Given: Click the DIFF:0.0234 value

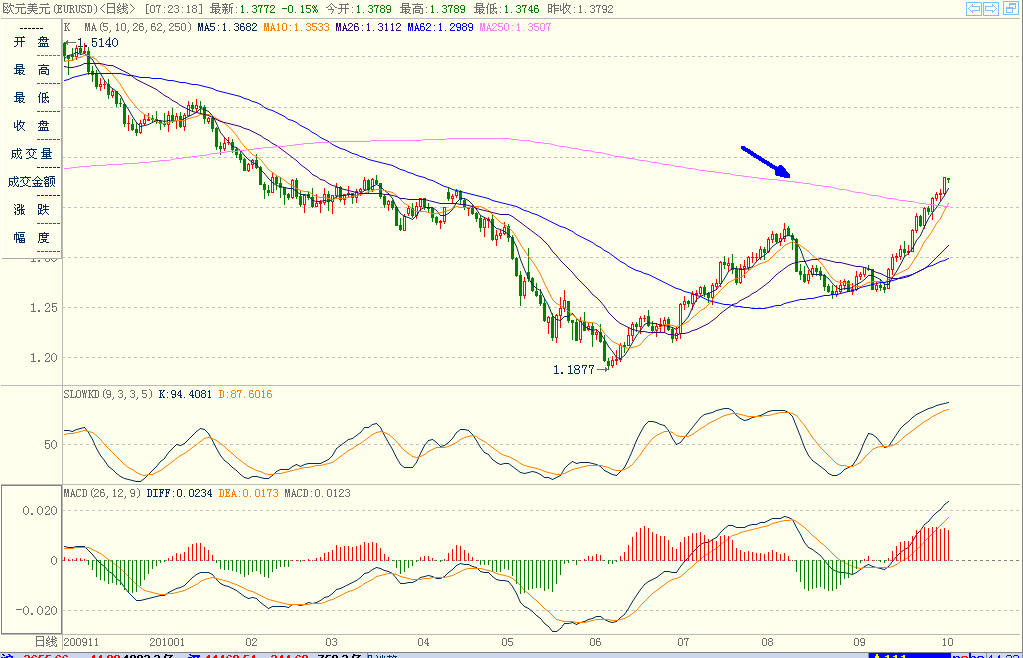Looking at the screenshot, I should pyautogui.click(x=179, y=494).
